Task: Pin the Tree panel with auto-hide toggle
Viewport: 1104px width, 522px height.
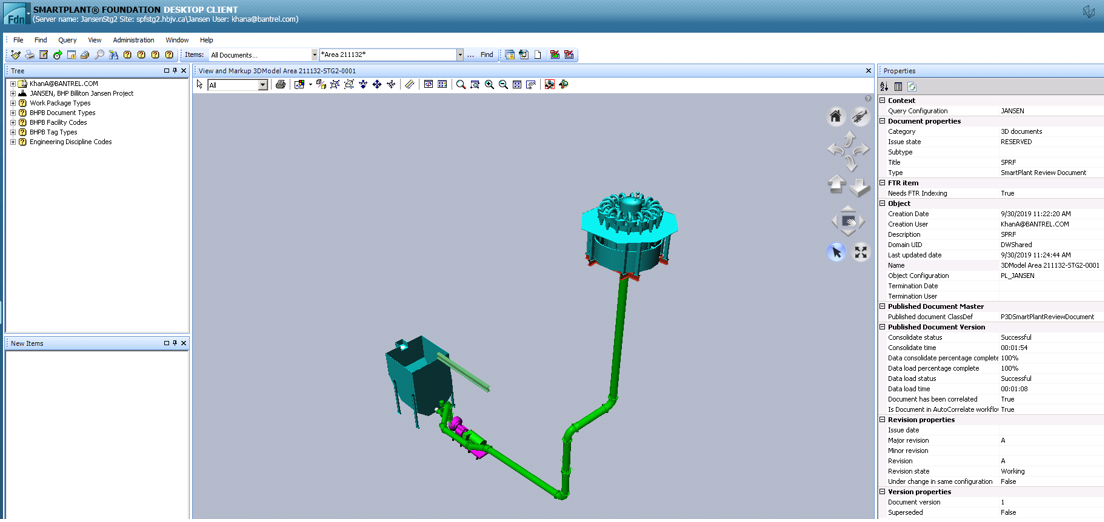Action: pyautogui.click(x=175, y=71)
